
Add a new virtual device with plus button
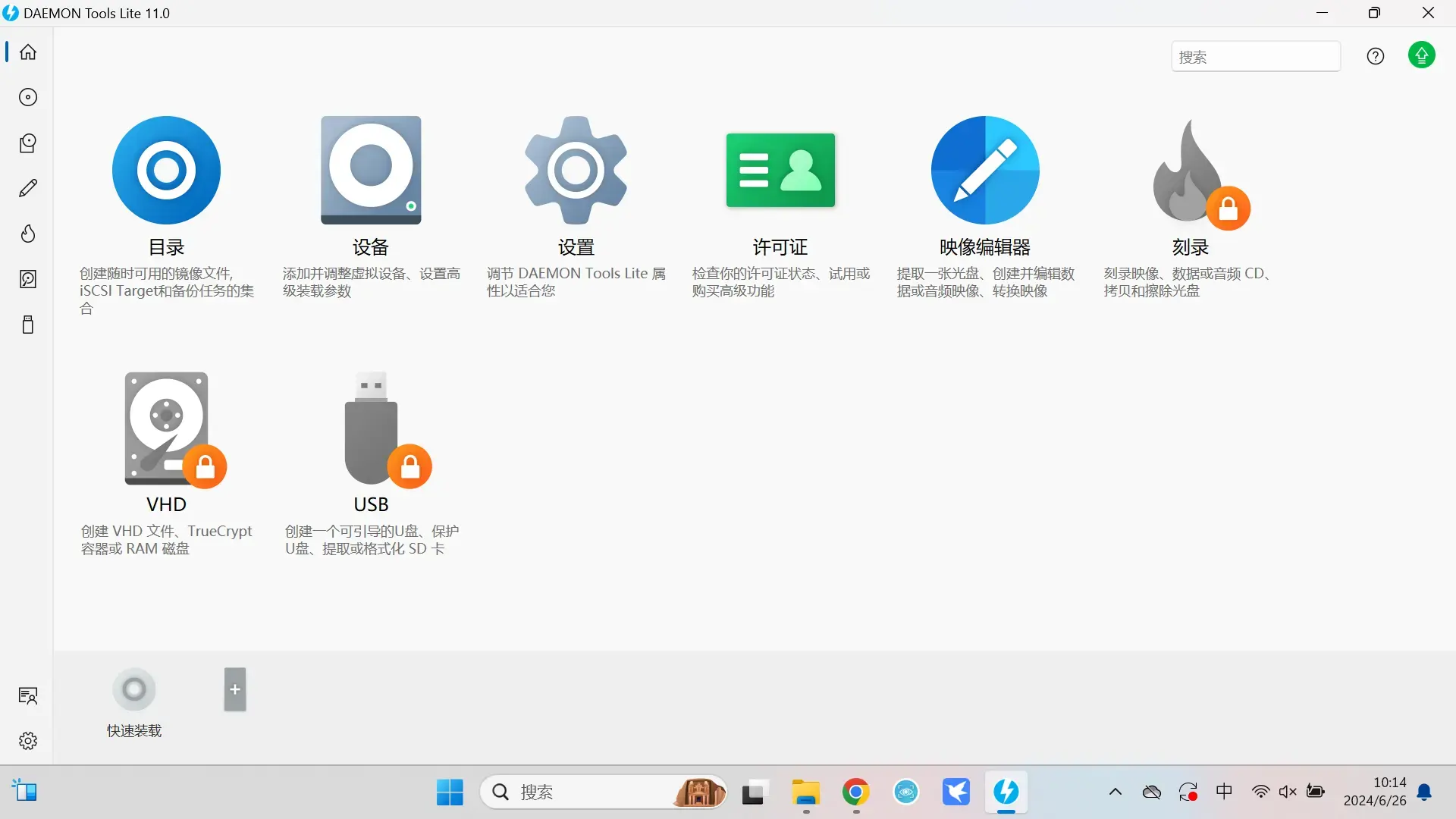[235, 689]
